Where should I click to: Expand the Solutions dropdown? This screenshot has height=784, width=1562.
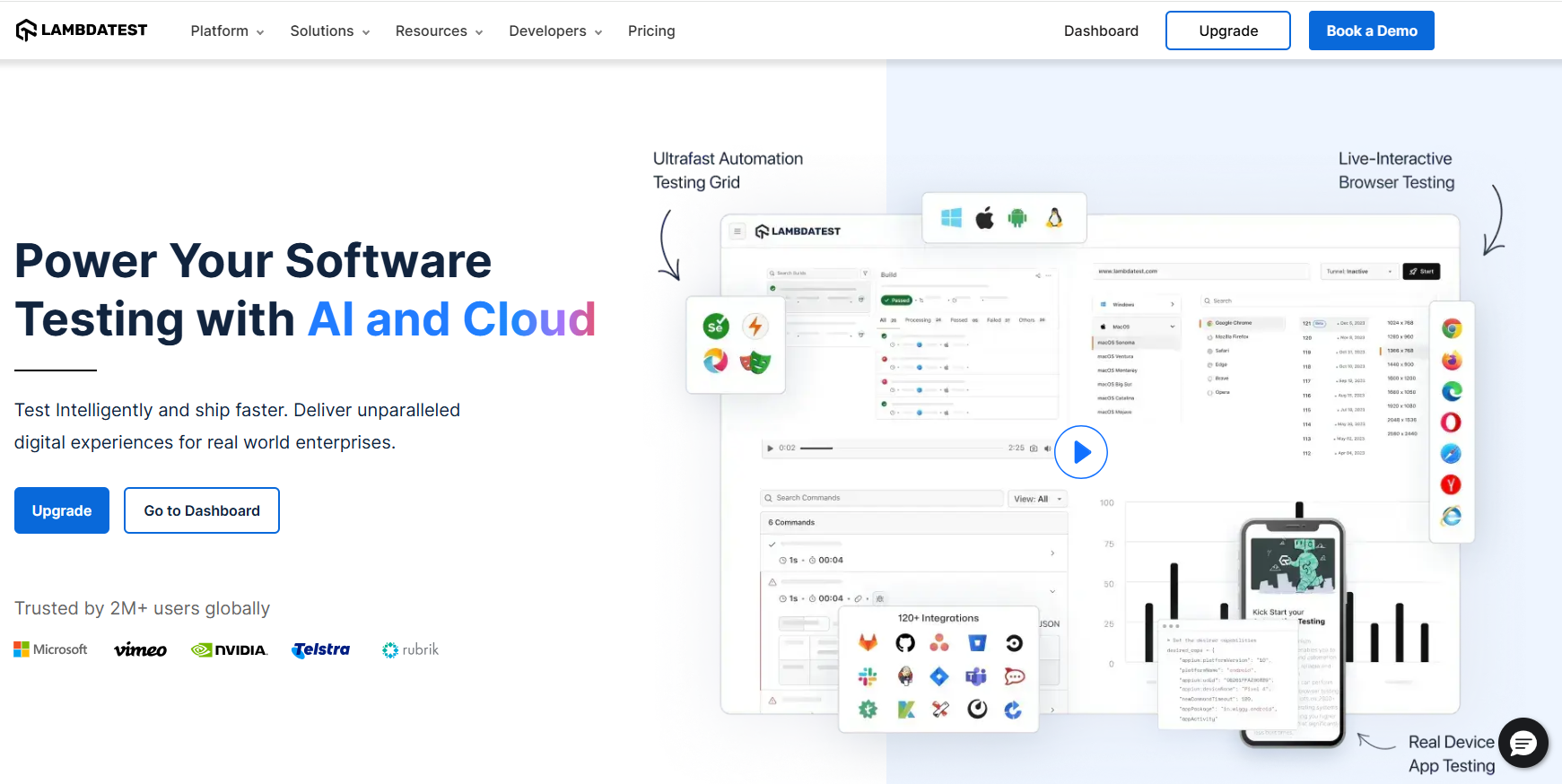(x=329, y=30)
